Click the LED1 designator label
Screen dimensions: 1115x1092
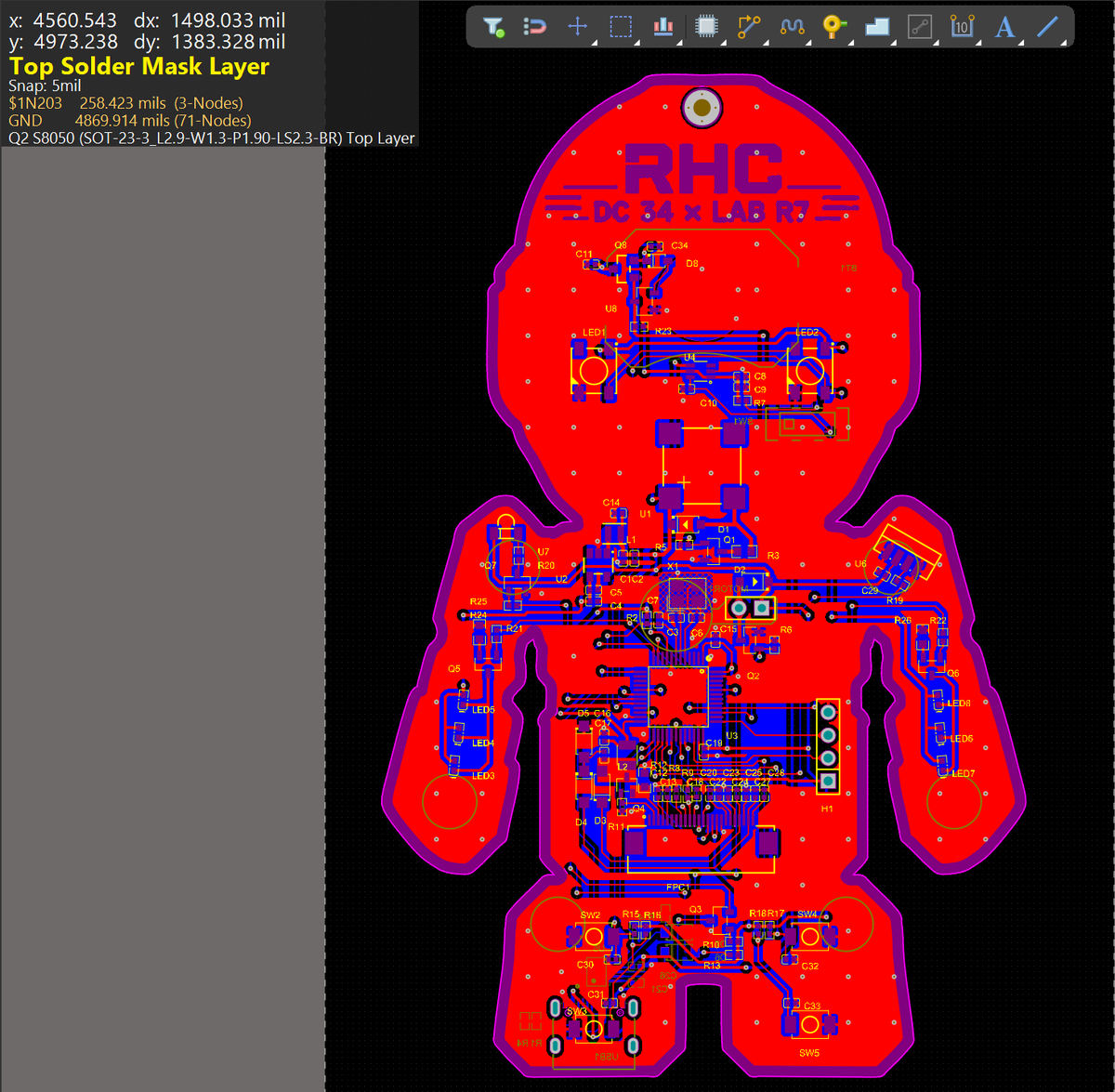point(594,332)
